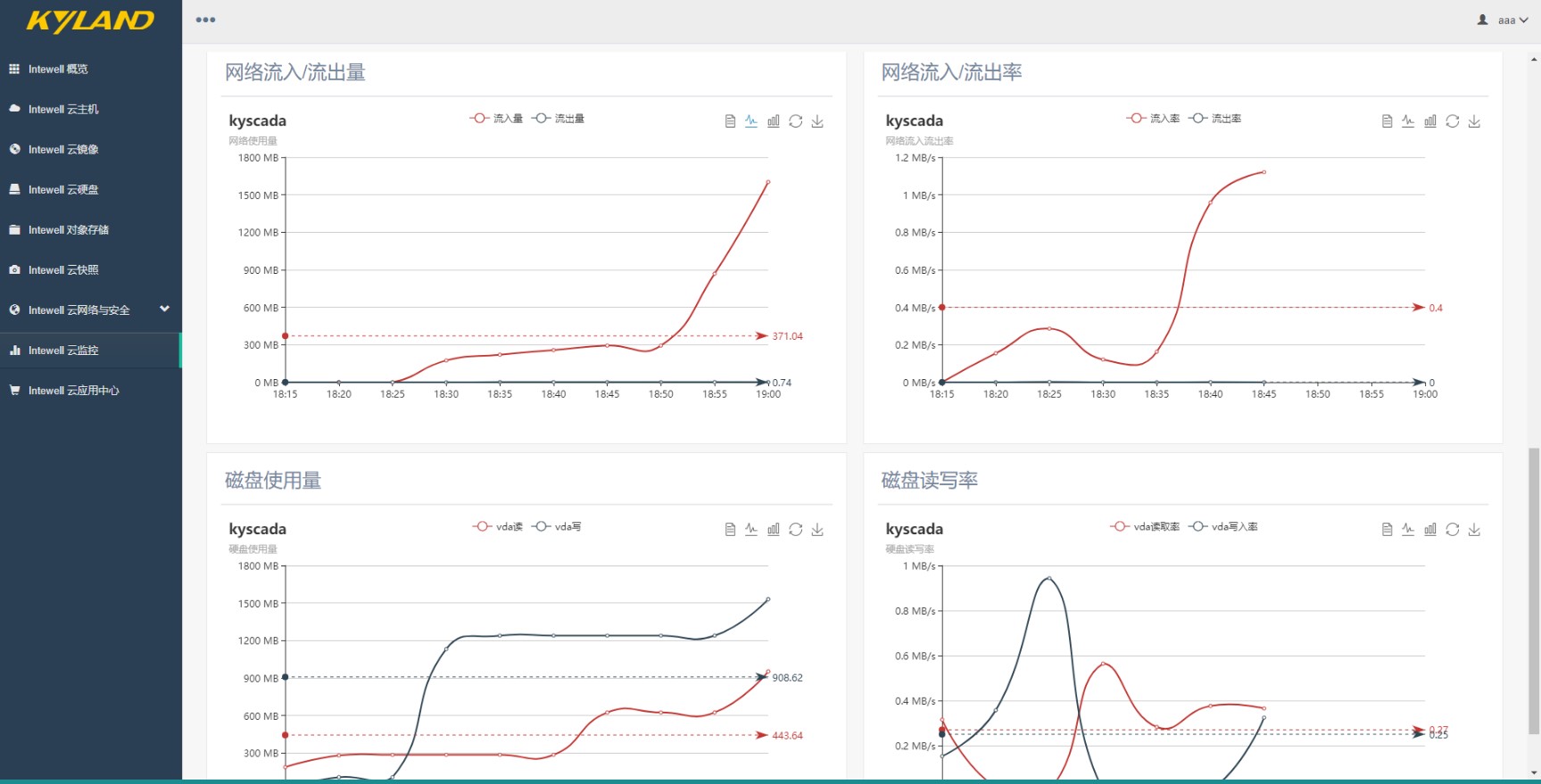Hide the 流出率 series via legend
The height and width of the screenshot is (784, 1541).
pos(1215,119)
